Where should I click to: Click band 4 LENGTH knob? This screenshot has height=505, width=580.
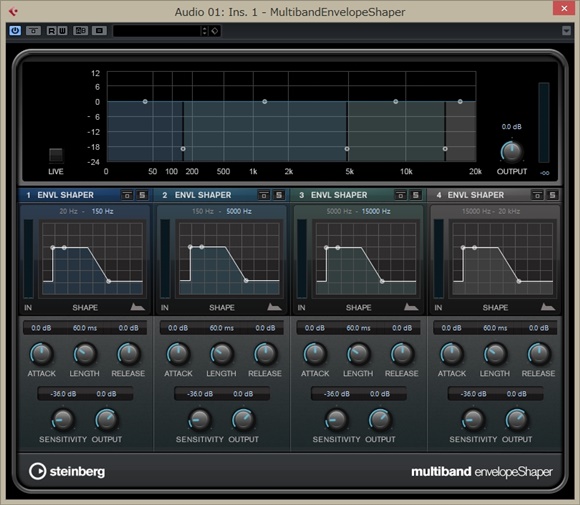[495, 354]
